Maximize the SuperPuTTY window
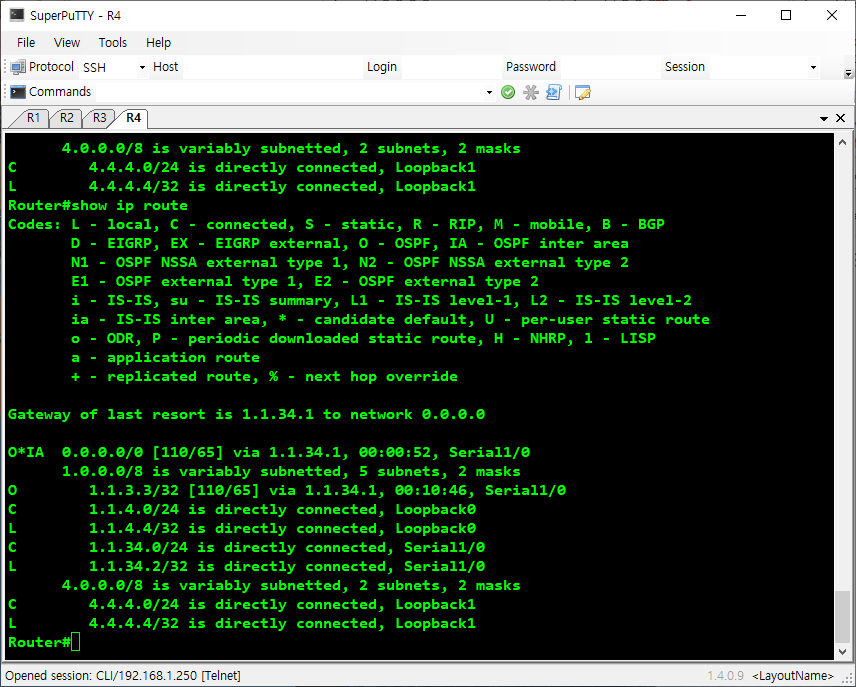Viewport: 856px width, 687px height. [x=786, y=15]
